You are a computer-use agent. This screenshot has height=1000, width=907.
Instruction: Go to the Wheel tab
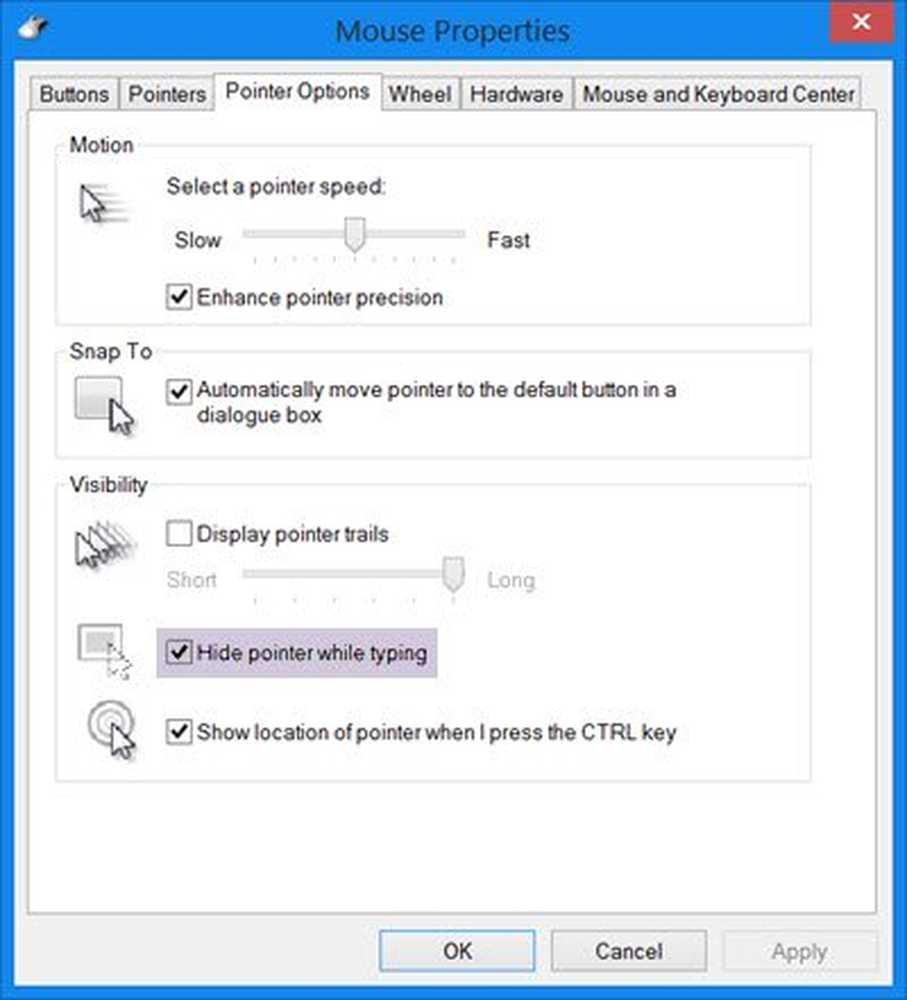click(x=420, y=95)
